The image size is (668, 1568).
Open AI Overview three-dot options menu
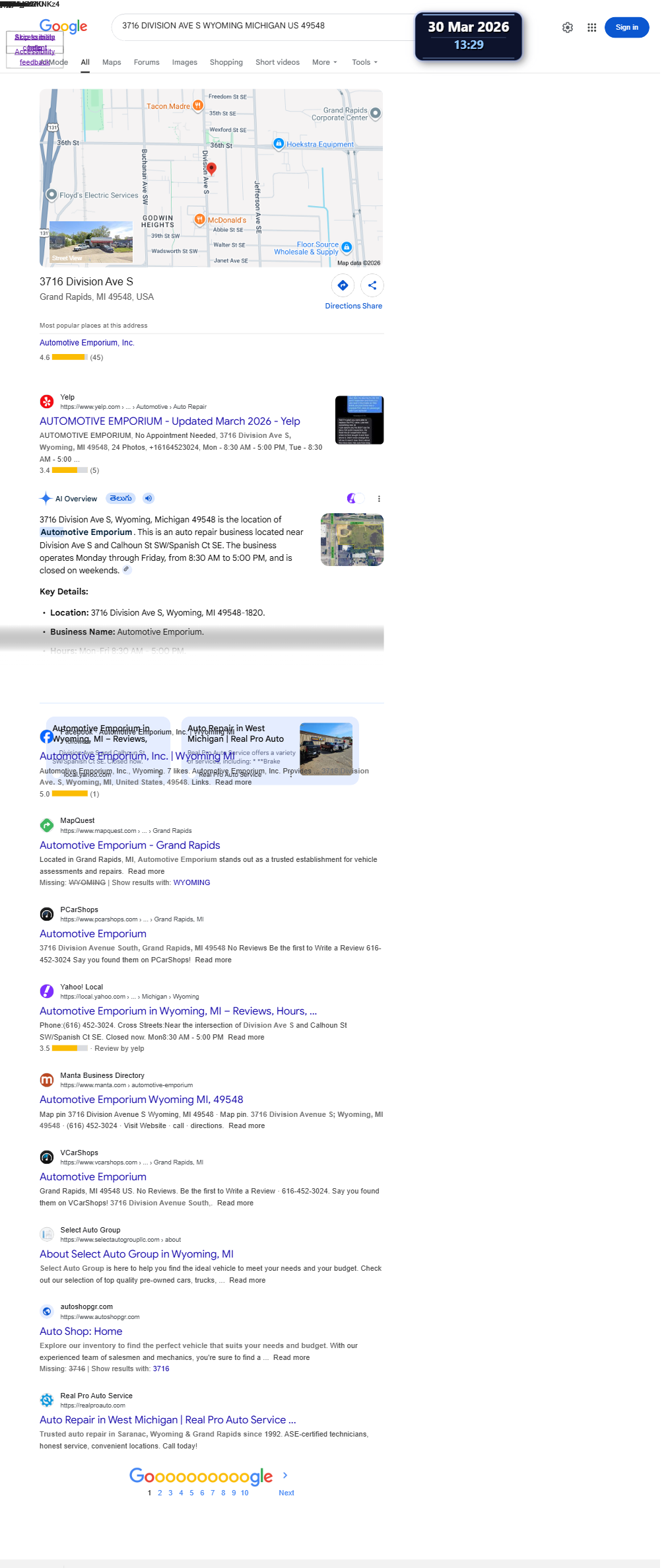379,499
